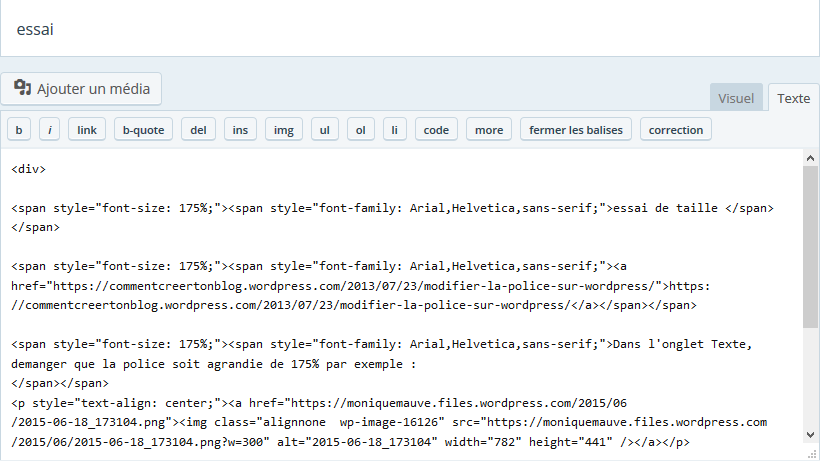This screenshot has width=820, height=461.
Task: Insert bold tag with b button
Action: click(19, 130)
